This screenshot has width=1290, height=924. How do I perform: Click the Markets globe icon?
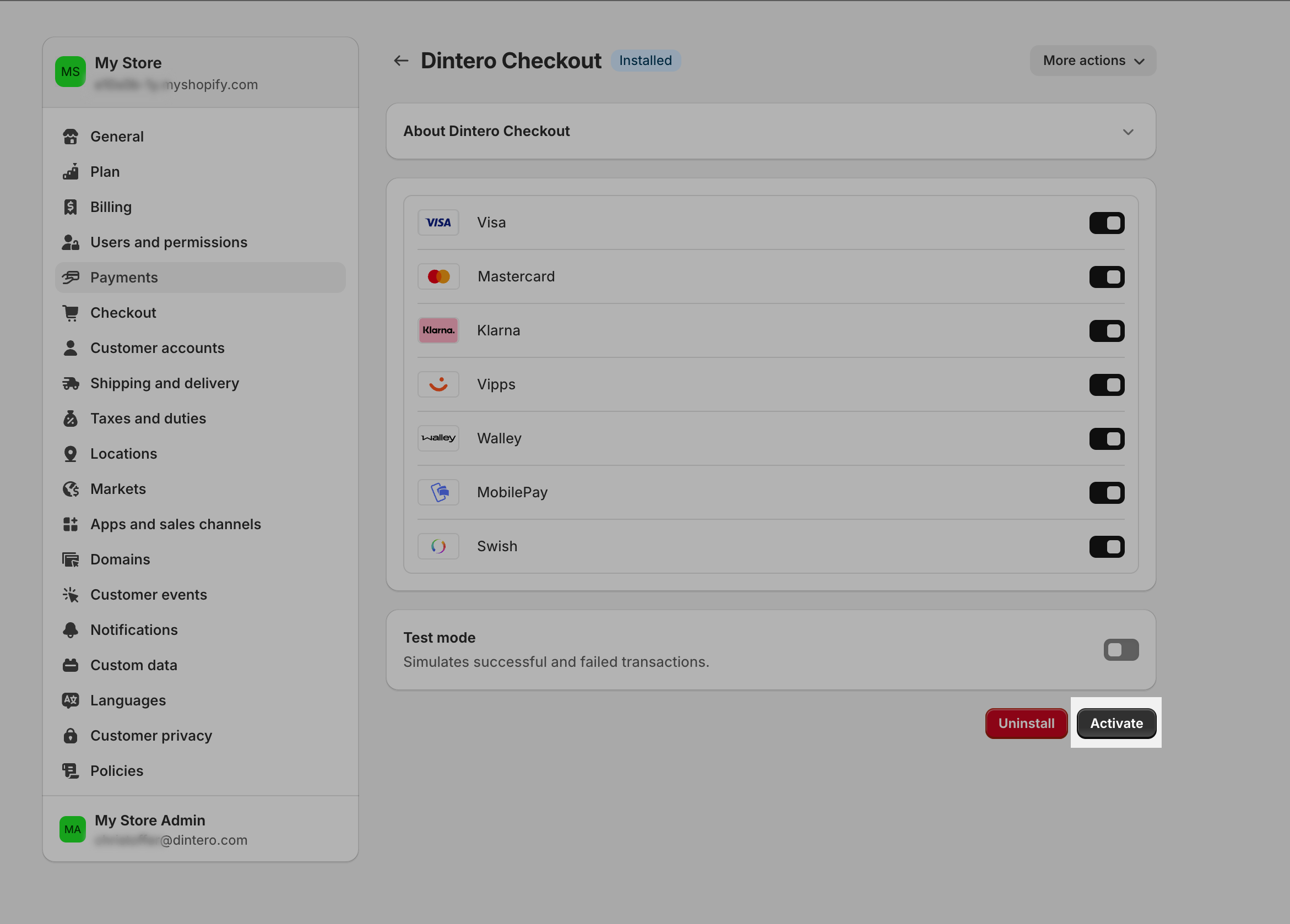71,489
